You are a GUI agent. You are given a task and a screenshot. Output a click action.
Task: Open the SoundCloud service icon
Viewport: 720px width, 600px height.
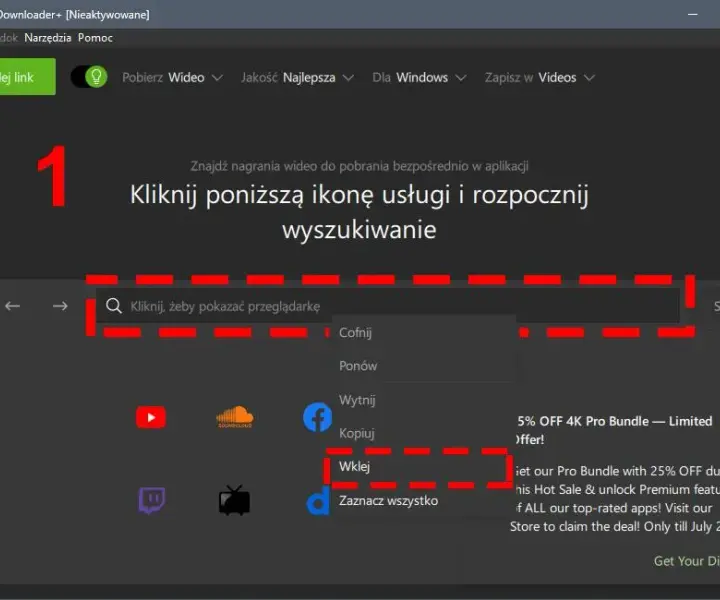pos(235,417)
